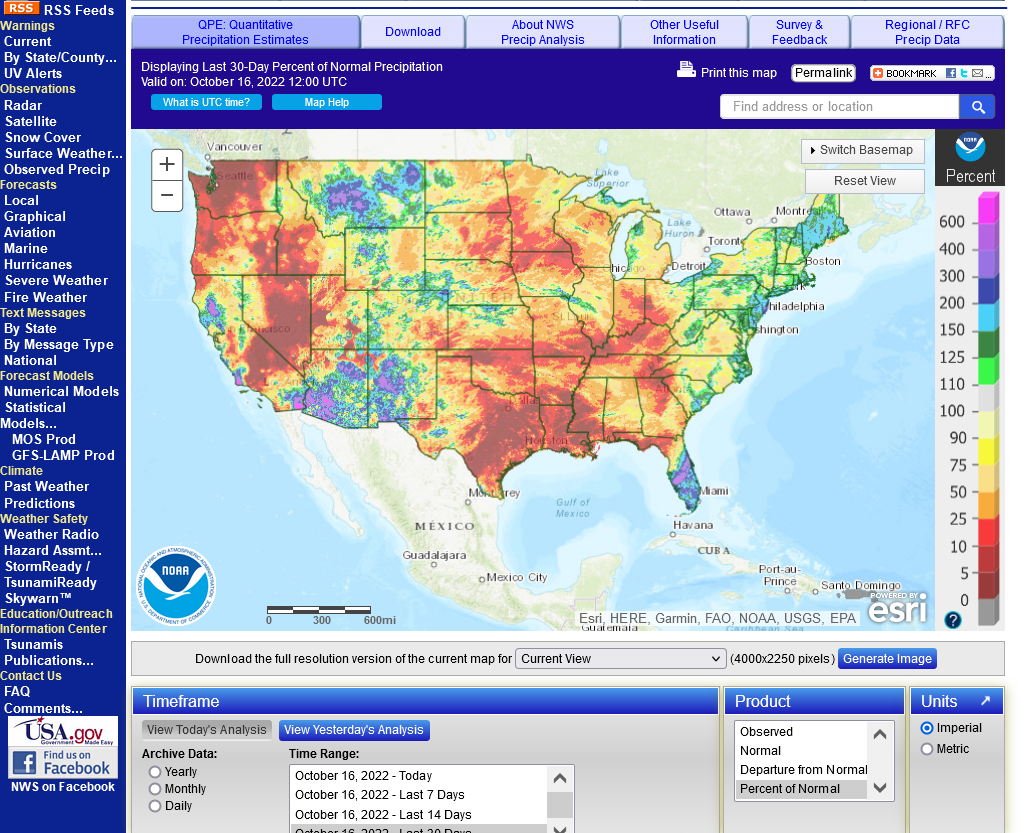Click the magenta 600 percent legend swatch
Screen dimensions: 1028x833
988,208
